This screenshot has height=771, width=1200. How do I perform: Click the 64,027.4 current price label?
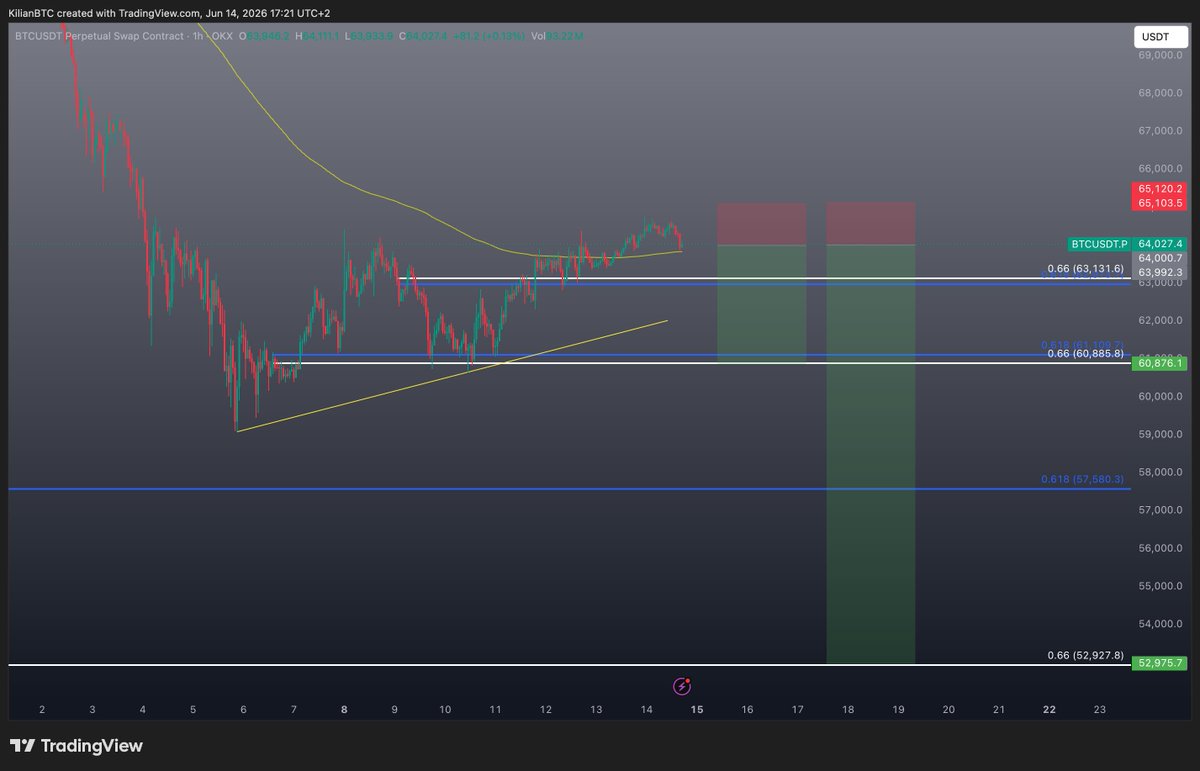coord(1160,244)
